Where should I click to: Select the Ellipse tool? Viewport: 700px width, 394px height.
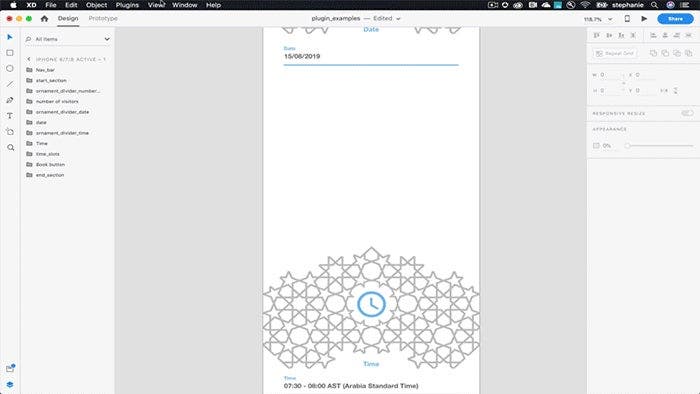[10, 68]
